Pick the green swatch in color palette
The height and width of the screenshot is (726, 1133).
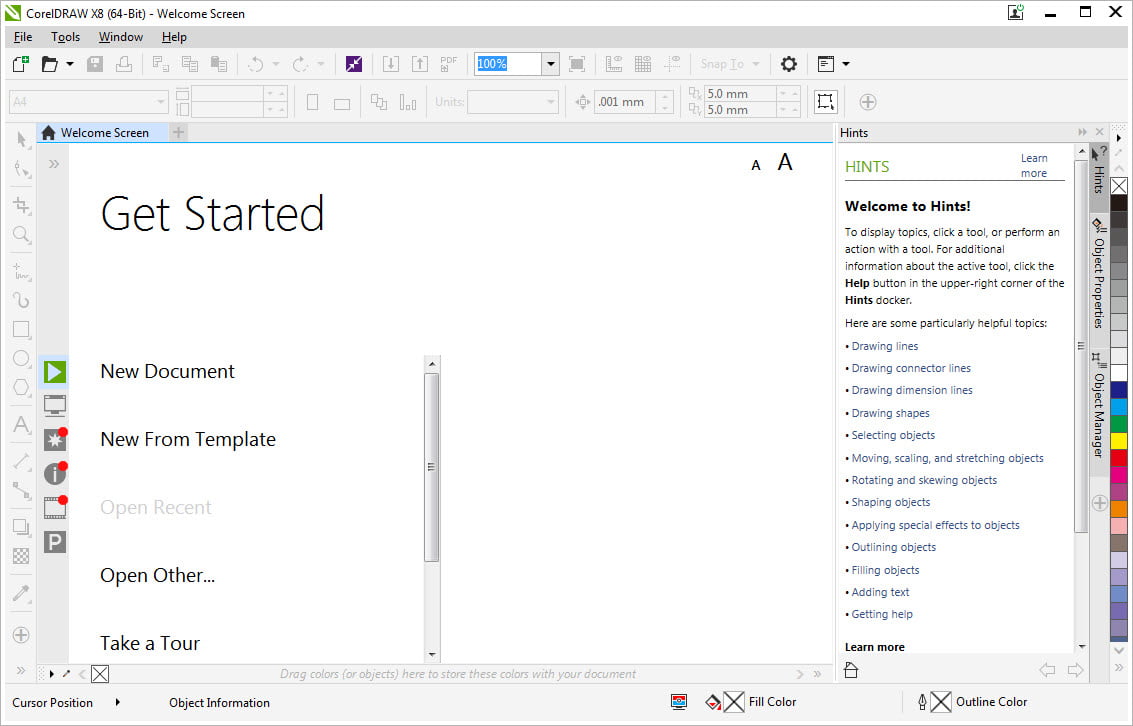pos(1119,423)
